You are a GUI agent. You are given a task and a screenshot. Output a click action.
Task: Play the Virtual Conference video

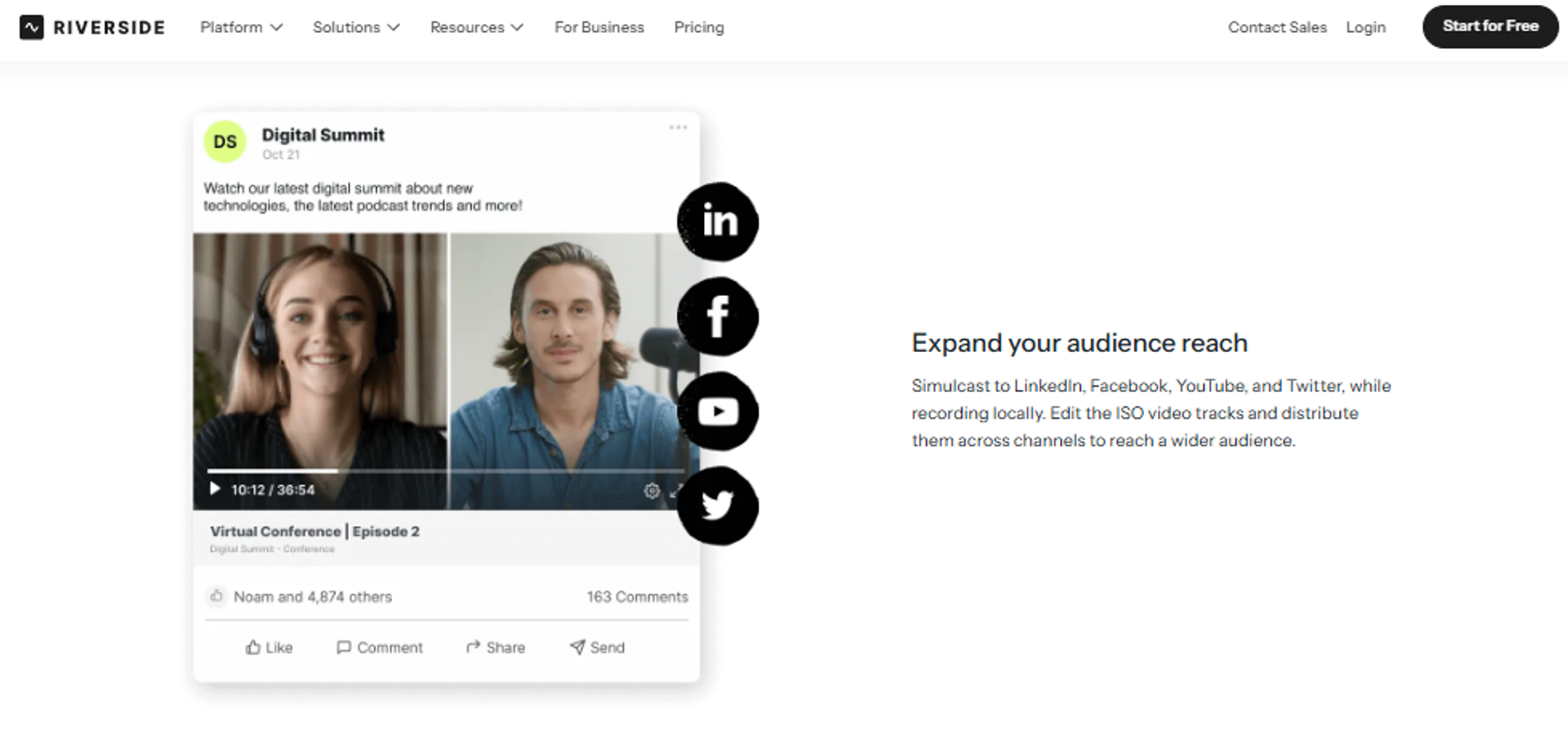tap(215, 488)
